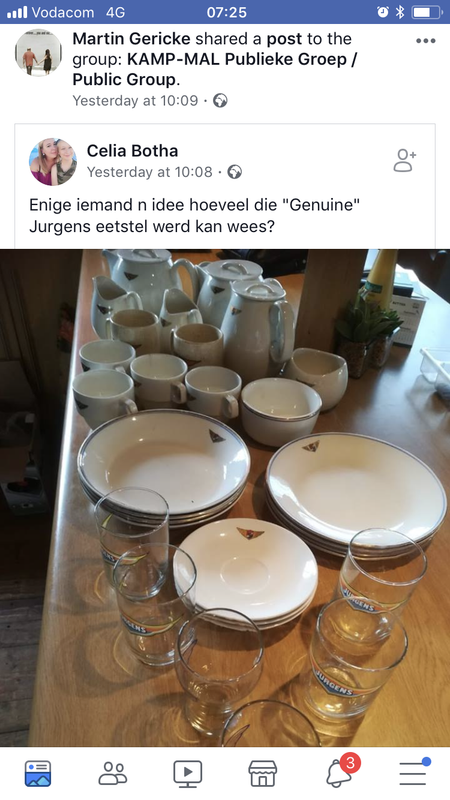Viewport: 450px width, 800px height.
Task: Open Celia Botha's profile picture
Action: coord(53,161)
